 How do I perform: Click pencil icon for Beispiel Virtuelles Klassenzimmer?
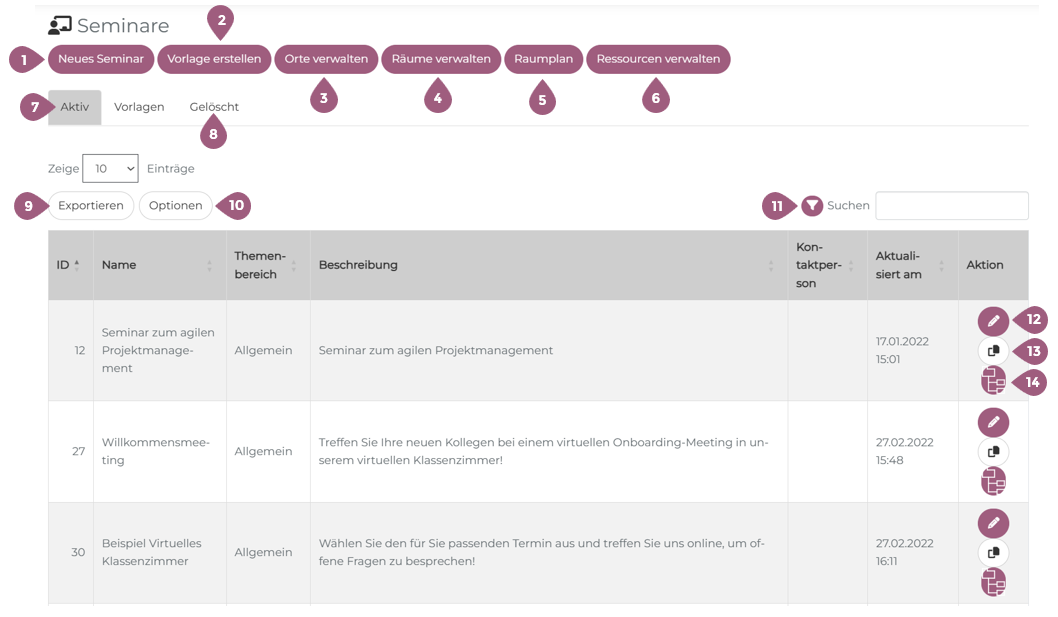click(993, 523)
